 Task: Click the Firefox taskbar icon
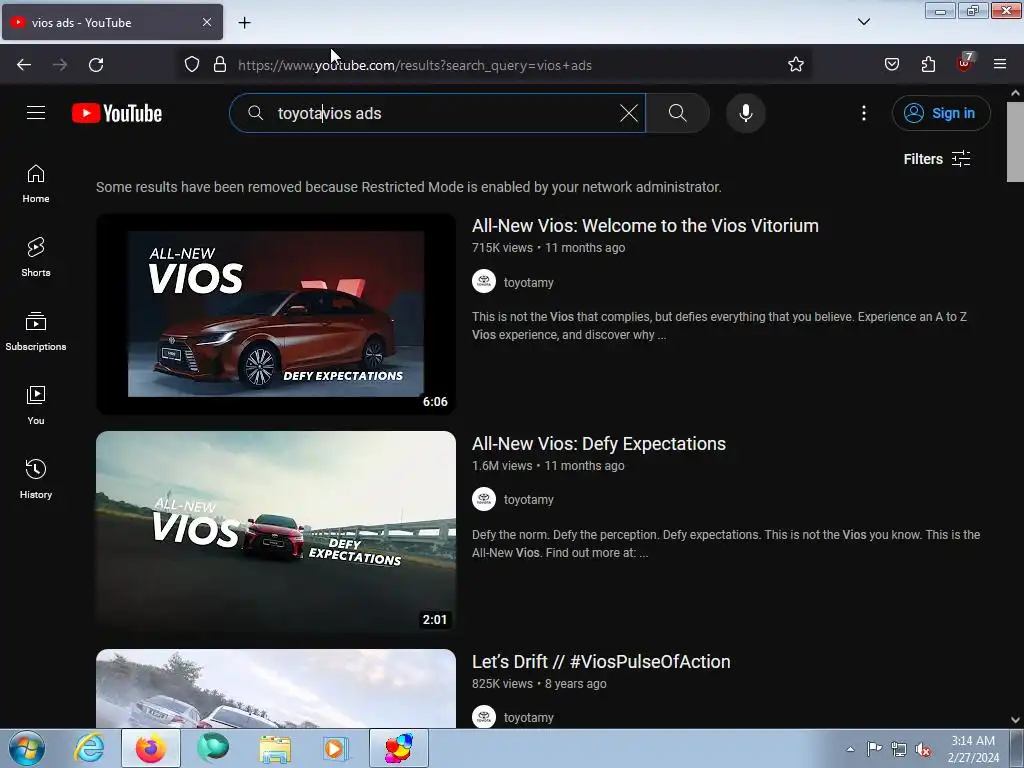point(151,748)
